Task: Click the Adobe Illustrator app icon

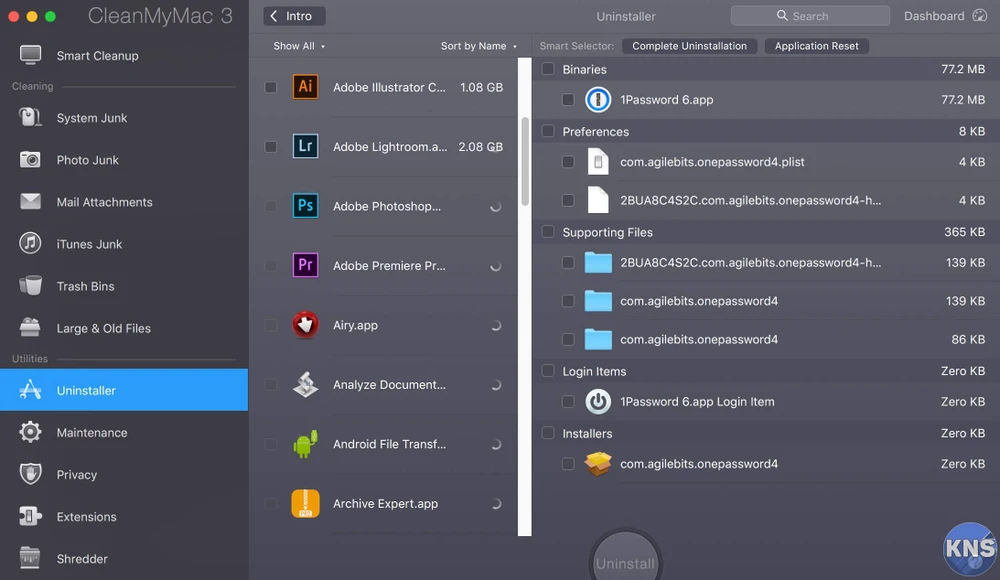Action: [x=305, y=87]
